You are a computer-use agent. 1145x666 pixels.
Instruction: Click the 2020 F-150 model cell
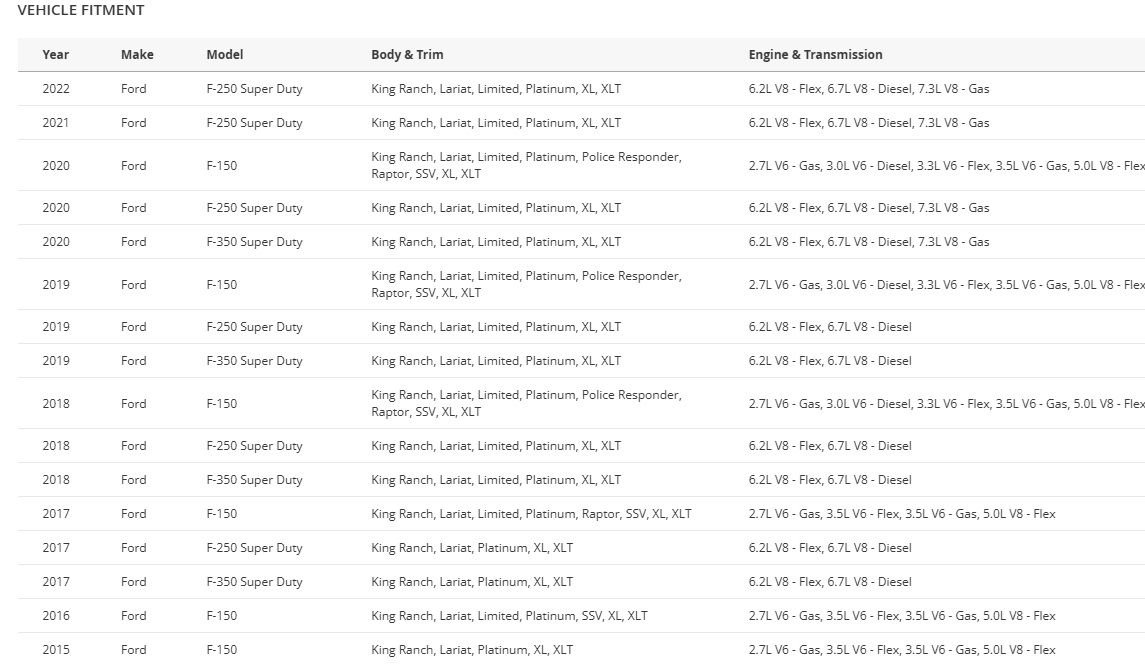coord(222,166)
